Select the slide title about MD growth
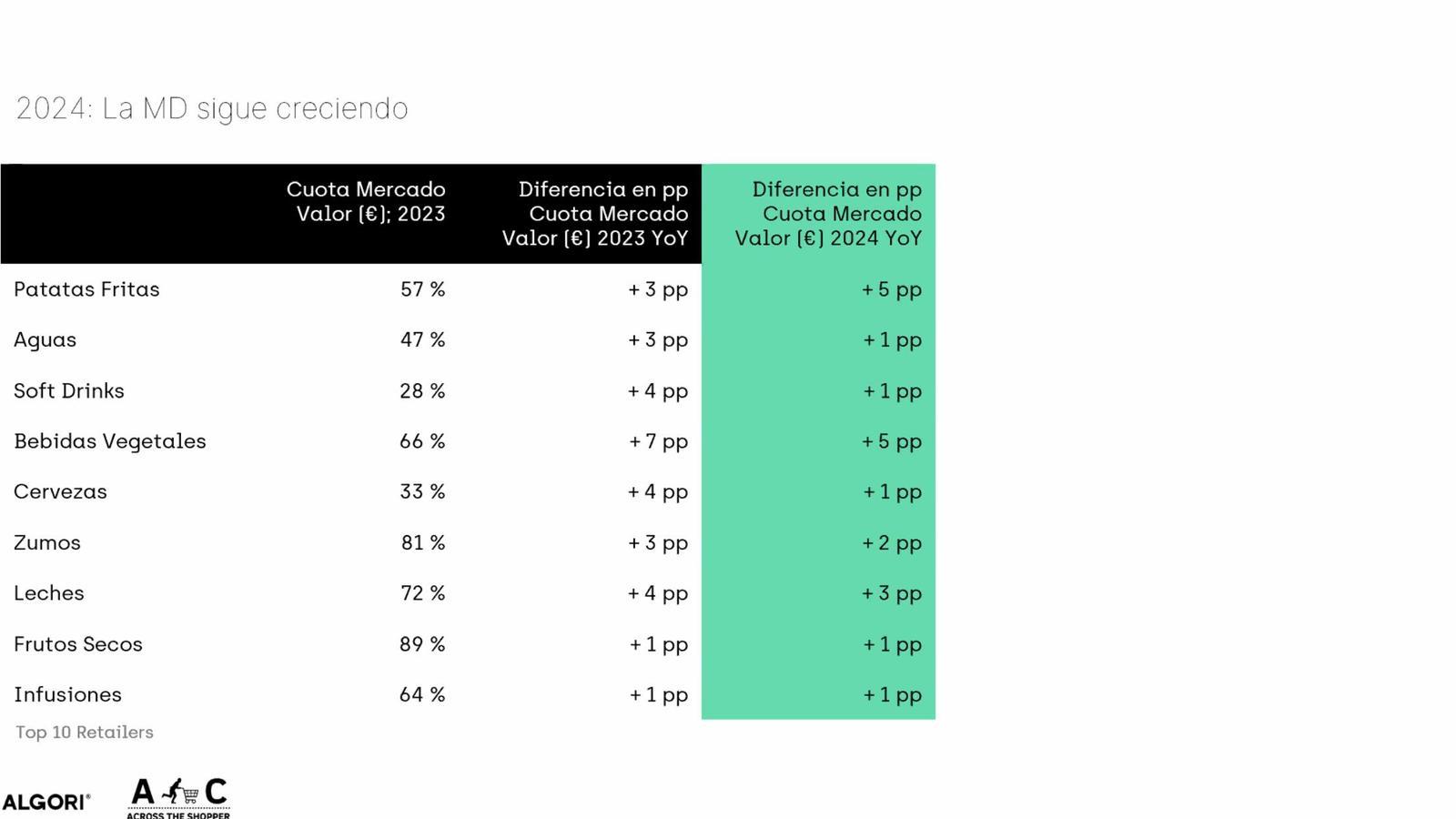Viewport: 1456px width, 819px height. click(x=211, y=108)
